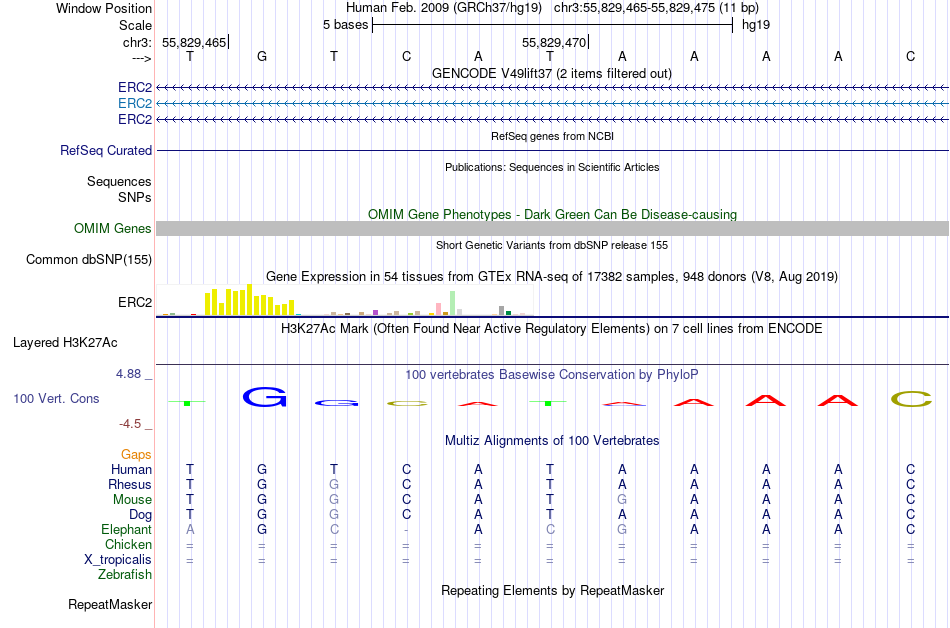Click the 55,829,470 coordinate marker
The height and width of the screenshot is (628, 950).
tap(554, 42)
